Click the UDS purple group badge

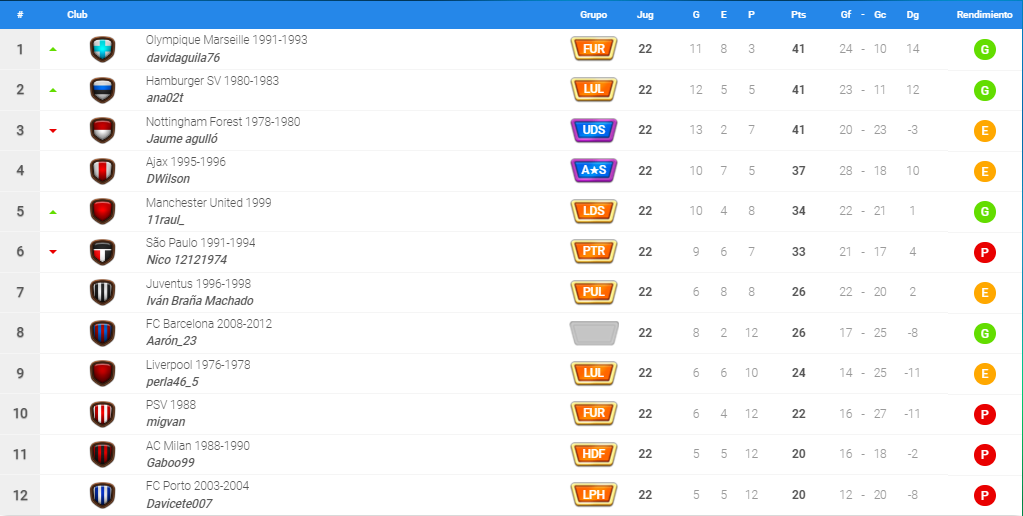coord(594,130)
